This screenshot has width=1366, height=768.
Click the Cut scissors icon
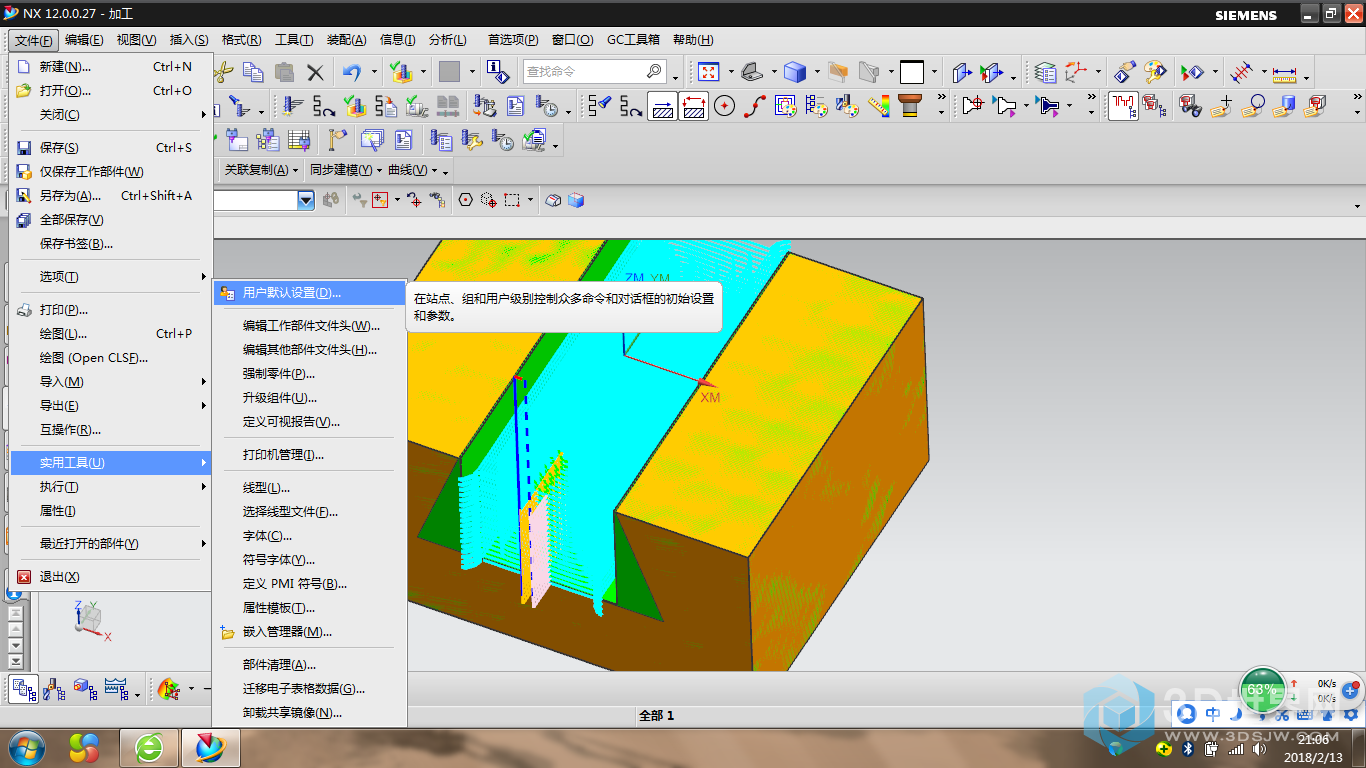pyautogui.click(x=224, y=72)
